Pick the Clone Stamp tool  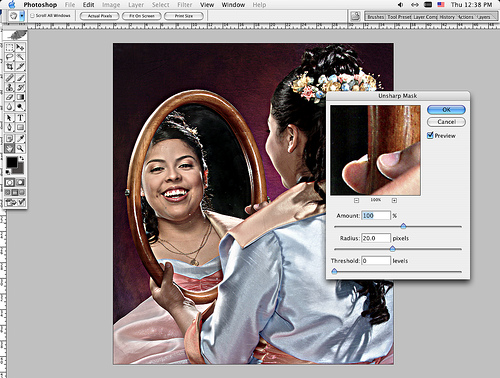tap(9, 88)
